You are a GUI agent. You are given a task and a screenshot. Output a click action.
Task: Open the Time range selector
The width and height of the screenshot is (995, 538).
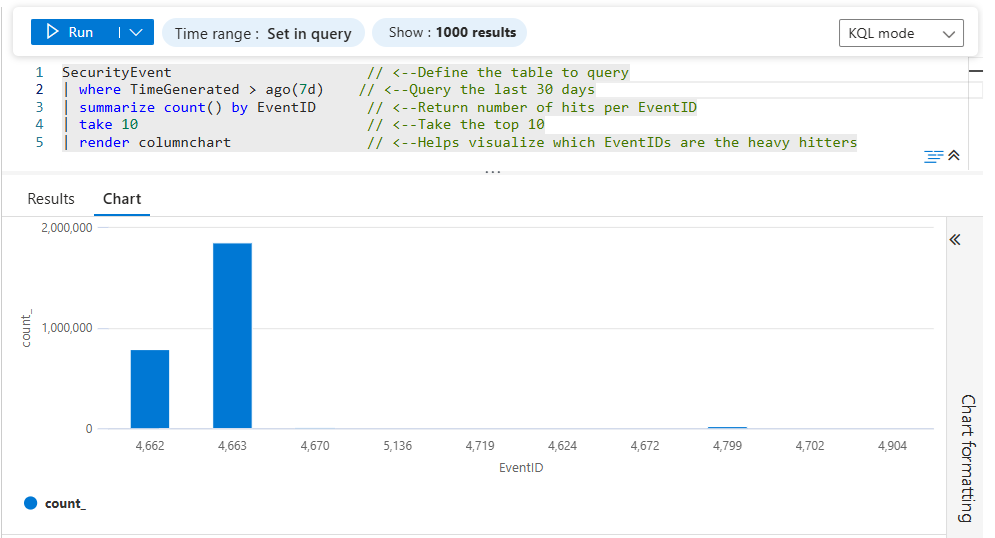pos(262,33)
